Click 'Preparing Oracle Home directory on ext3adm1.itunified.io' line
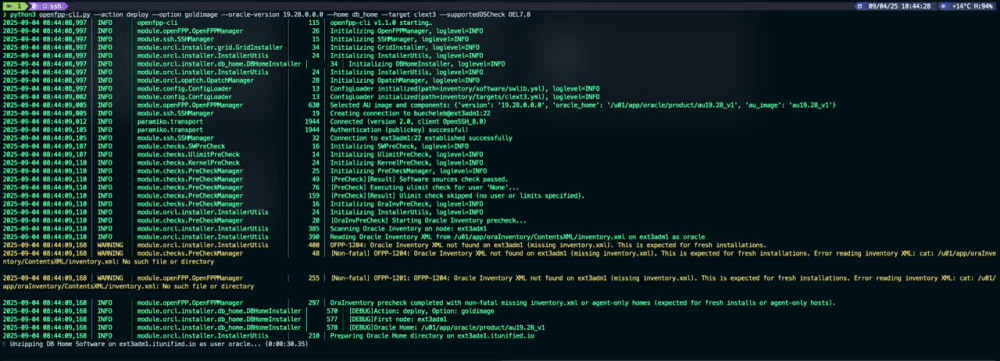This screenshot has width=1000, height=361. click(432, 336)
